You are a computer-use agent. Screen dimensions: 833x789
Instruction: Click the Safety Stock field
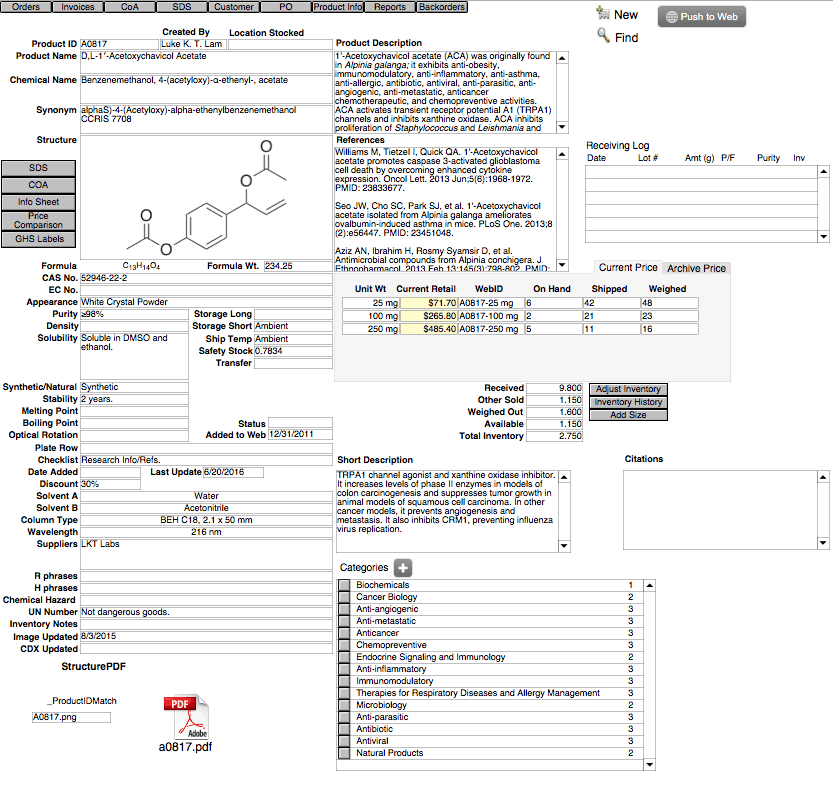tap(293, 351)
